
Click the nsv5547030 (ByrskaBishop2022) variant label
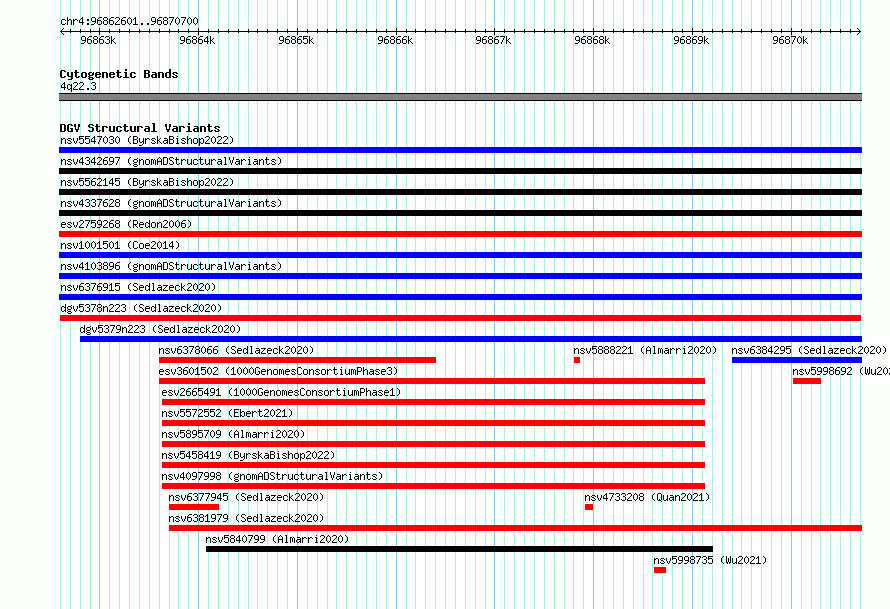(147, 140)
